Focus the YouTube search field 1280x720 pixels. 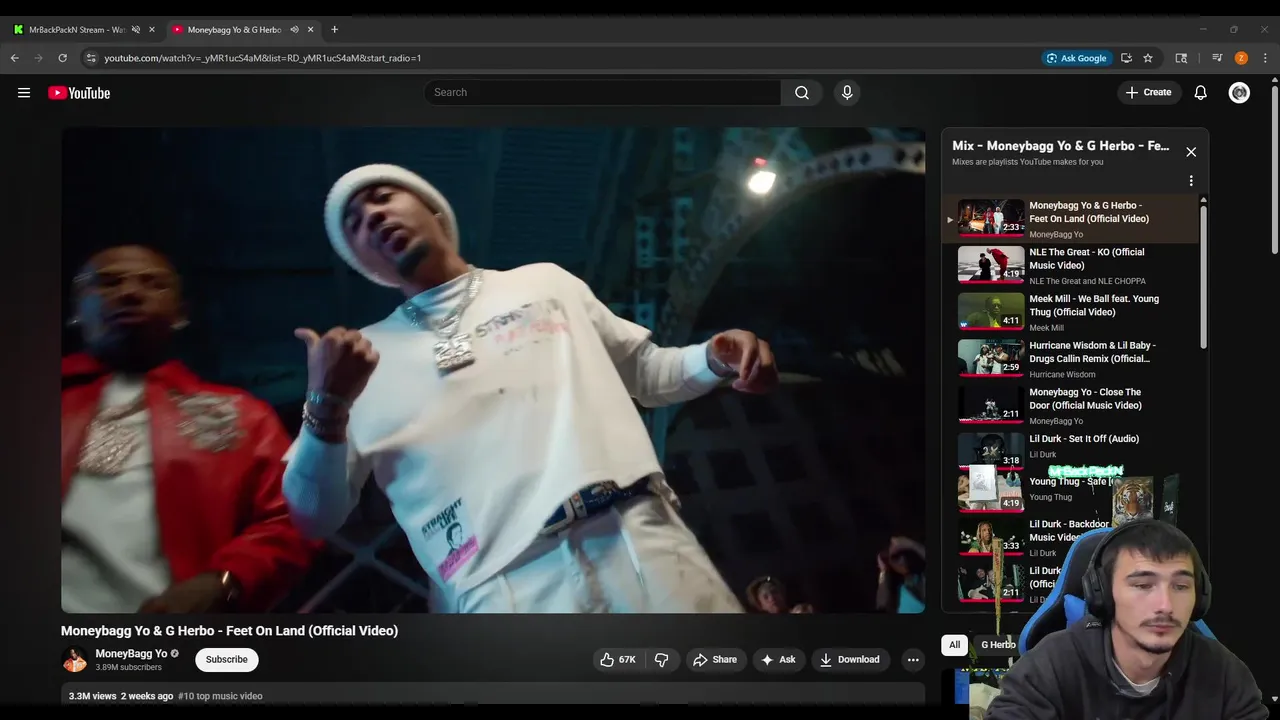tap(603, 93)
